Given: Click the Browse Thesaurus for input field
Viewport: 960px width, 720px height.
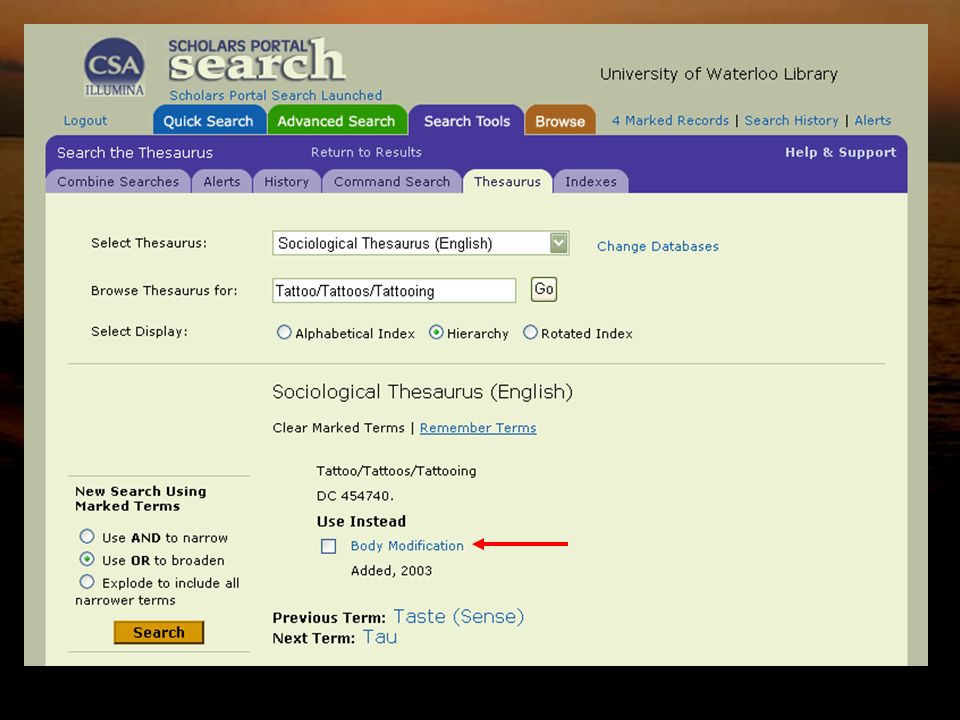Looking at the screenshot, I should (x=394, y=290).
